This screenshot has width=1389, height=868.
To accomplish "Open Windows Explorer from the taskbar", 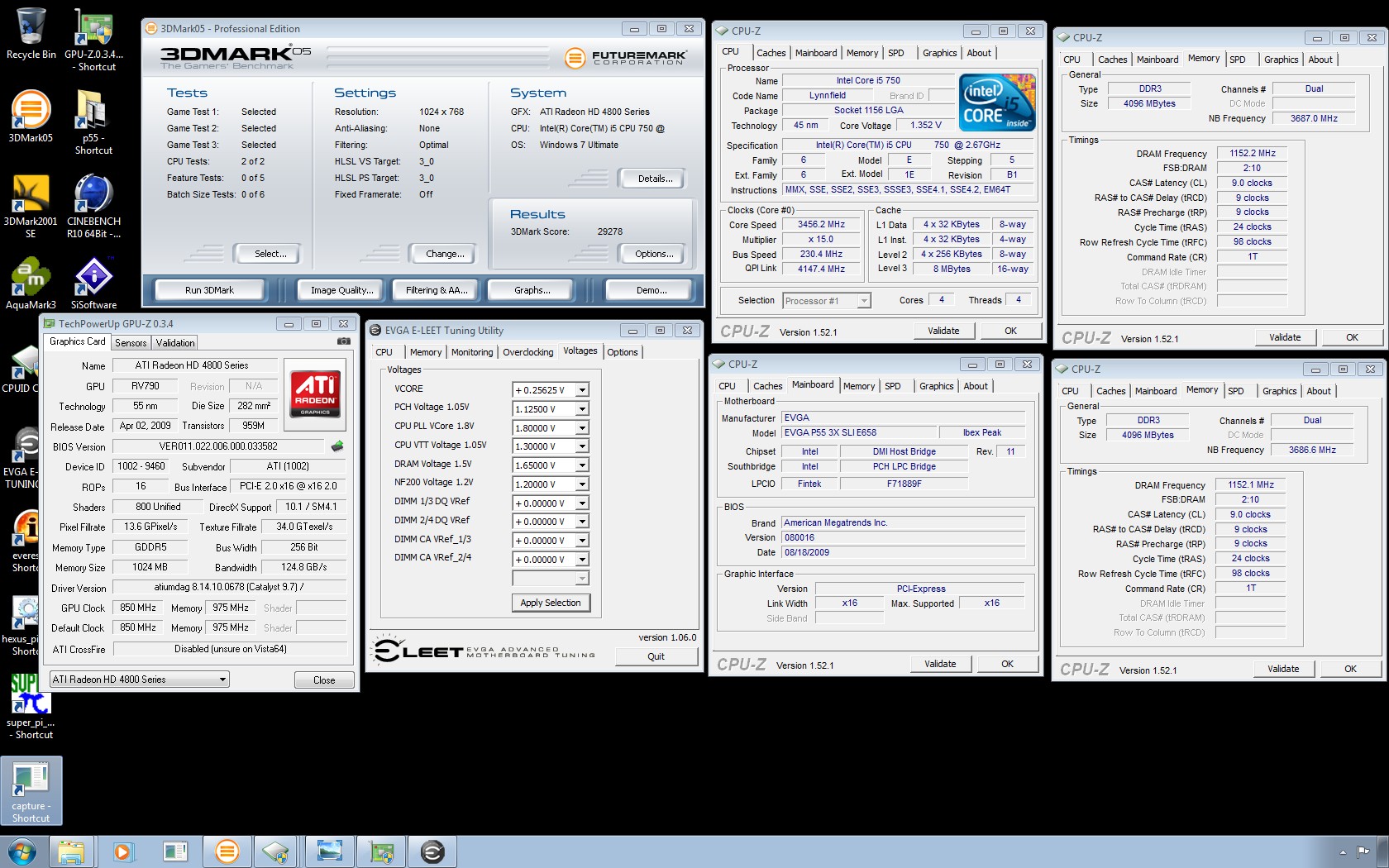I will click(x=72, y=851).
